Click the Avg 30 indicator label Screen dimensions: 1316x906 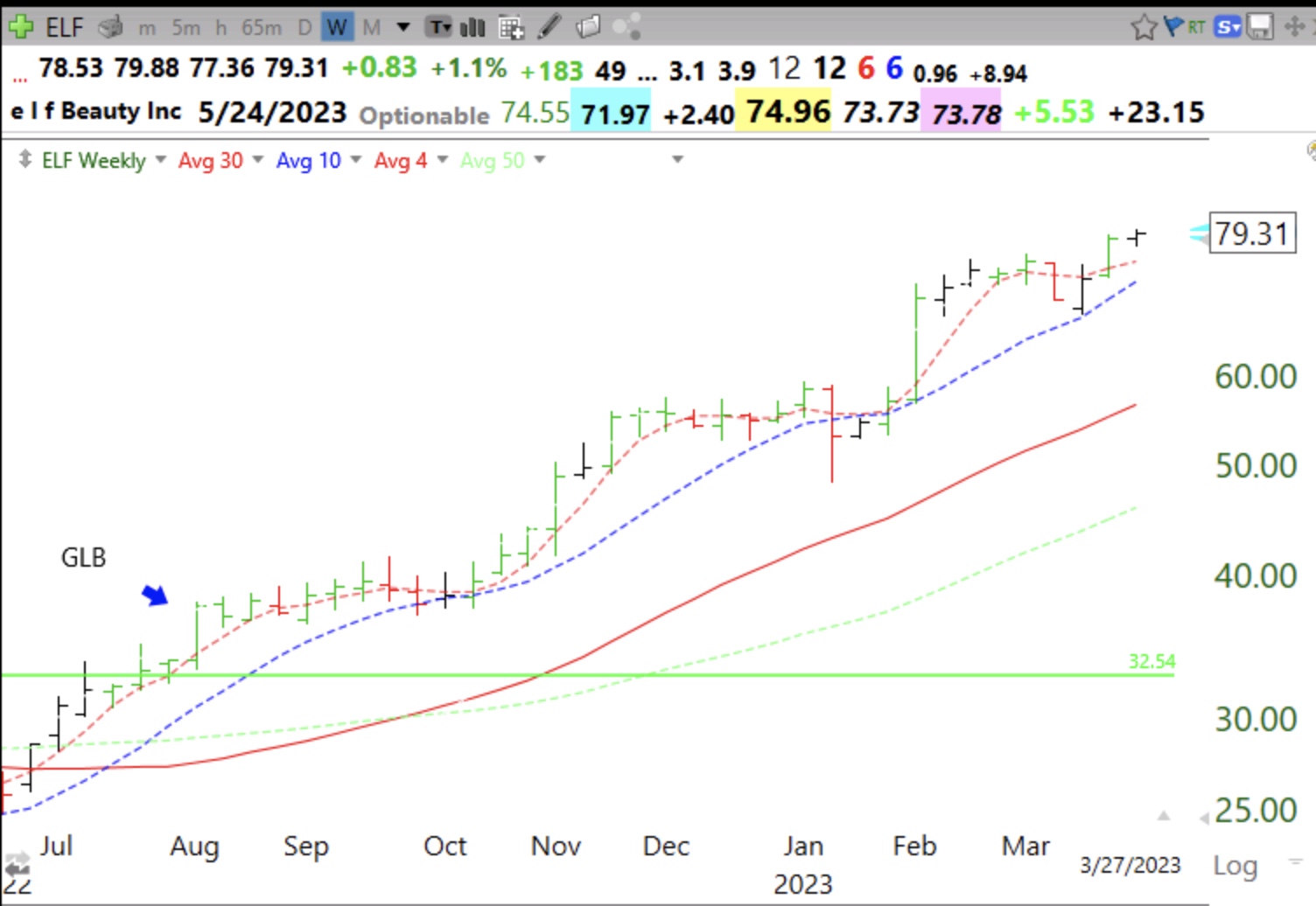click(211, 161)
